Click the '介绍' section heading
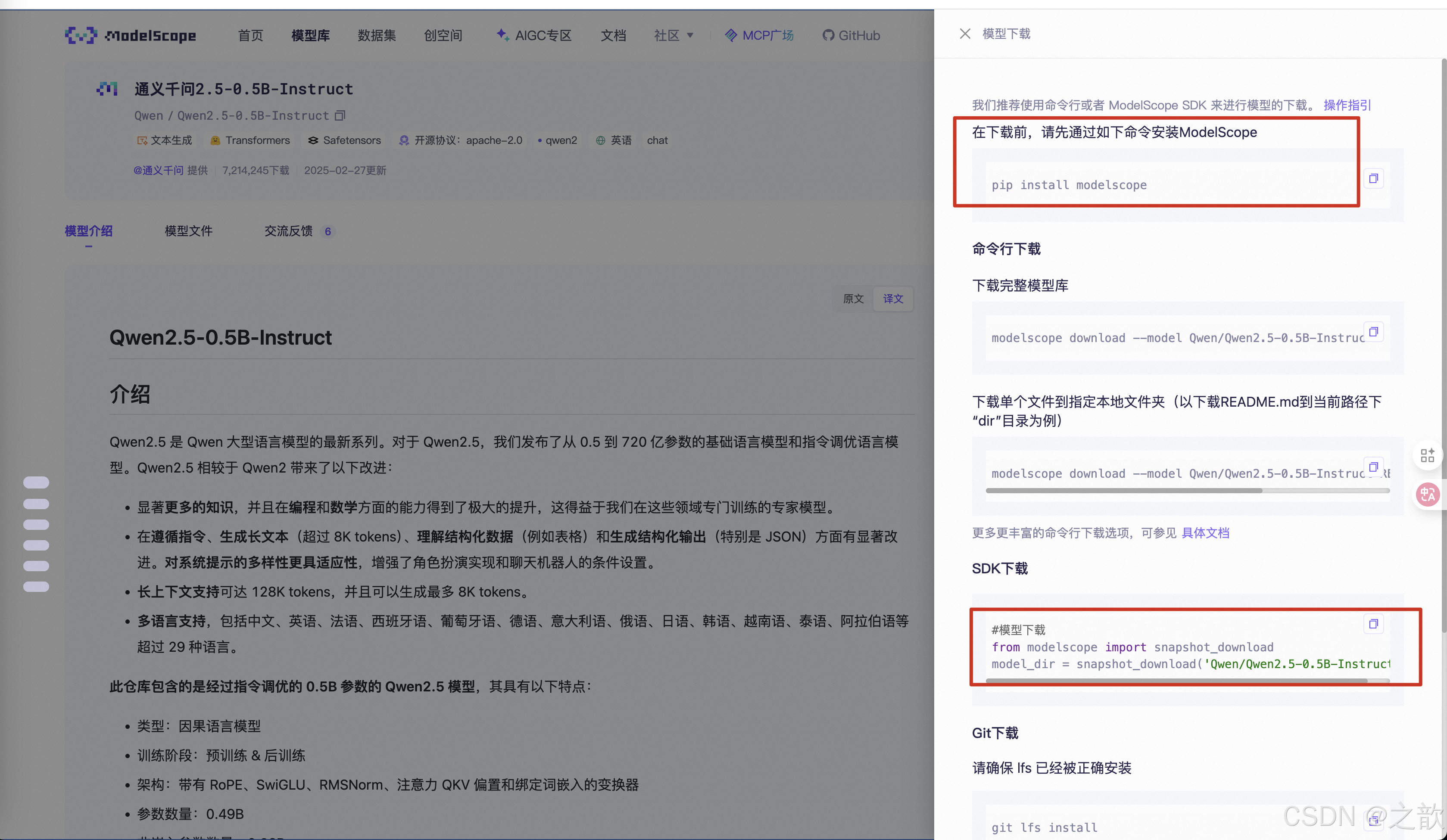1447x840 pixels. (x=130, y=394)
